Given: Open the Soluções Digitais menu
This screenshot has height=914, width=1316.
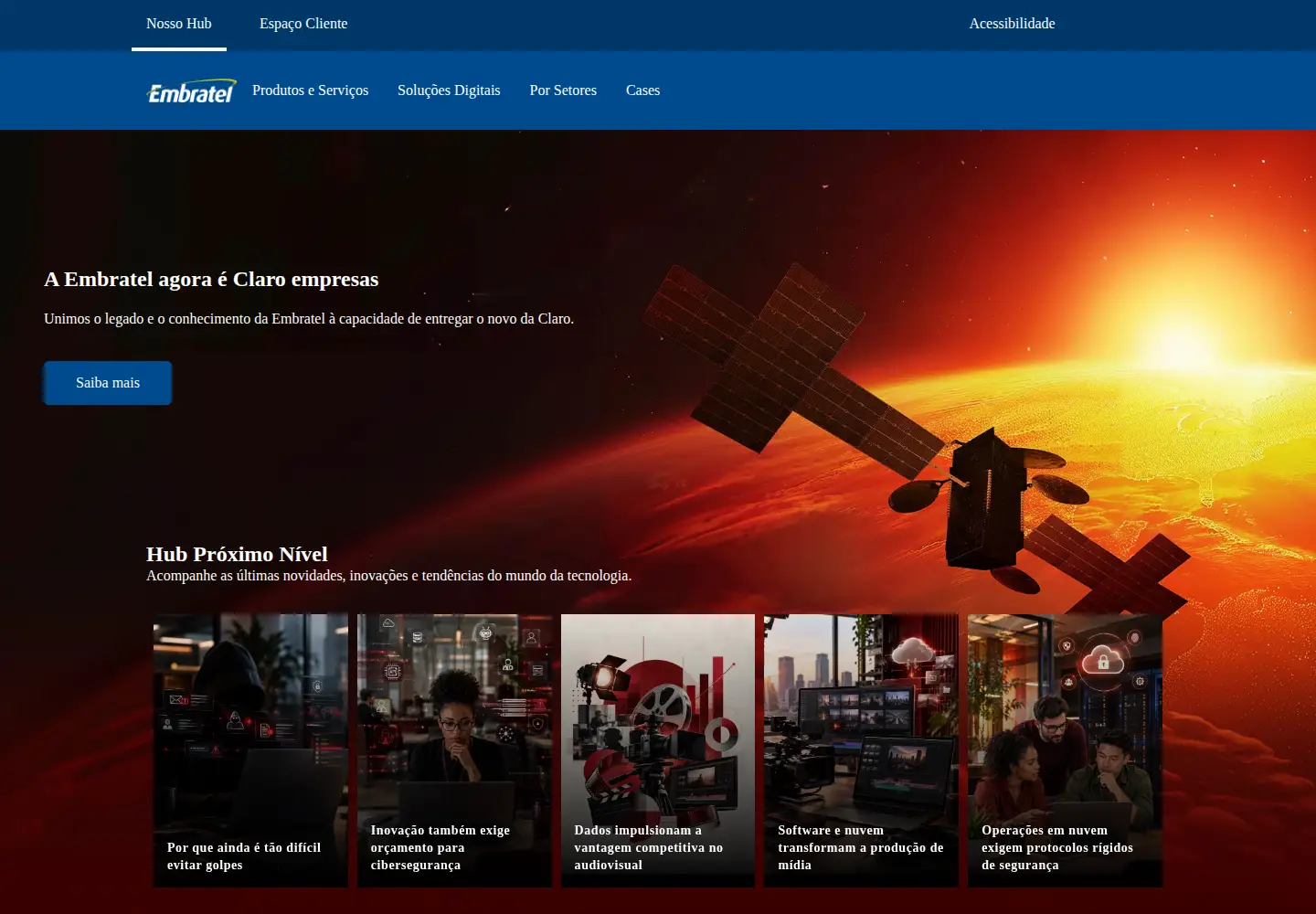Looking at the screenshot, I should 449,90.
